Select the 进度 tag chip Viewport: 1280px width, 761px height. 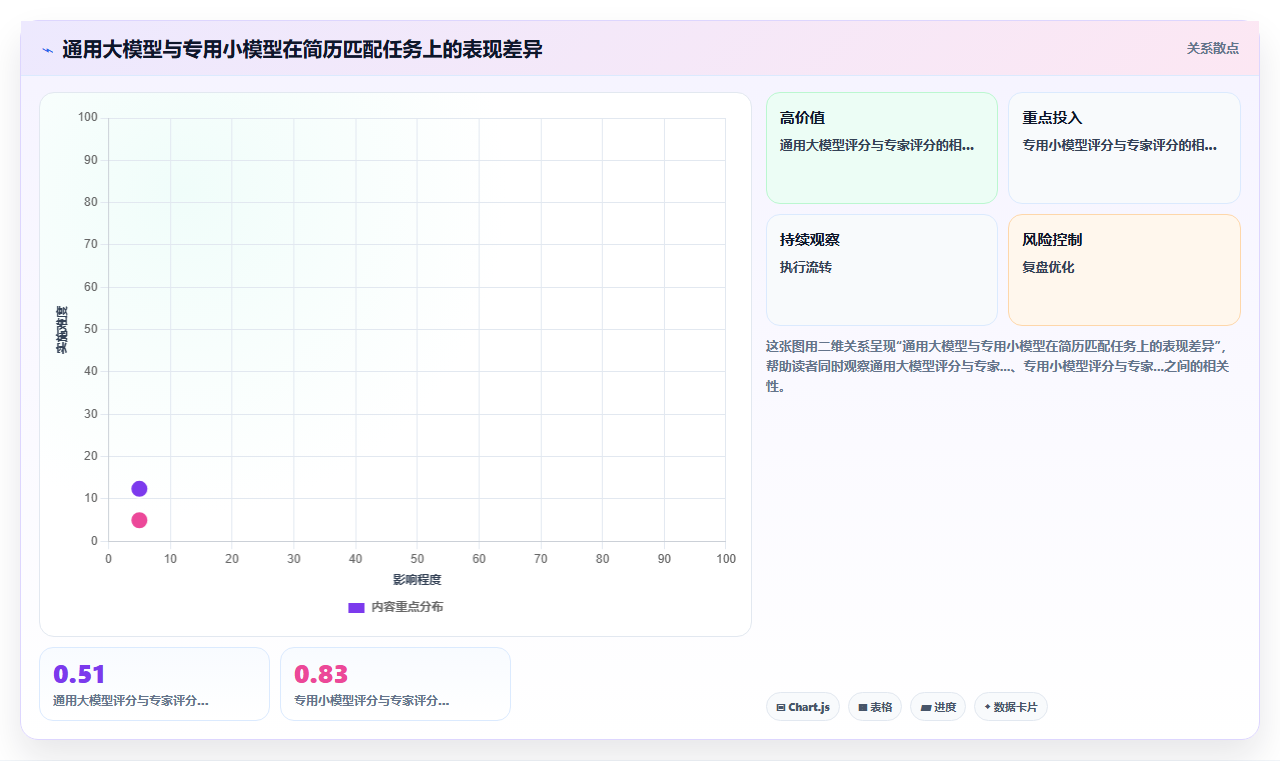(x=938, y=707)
